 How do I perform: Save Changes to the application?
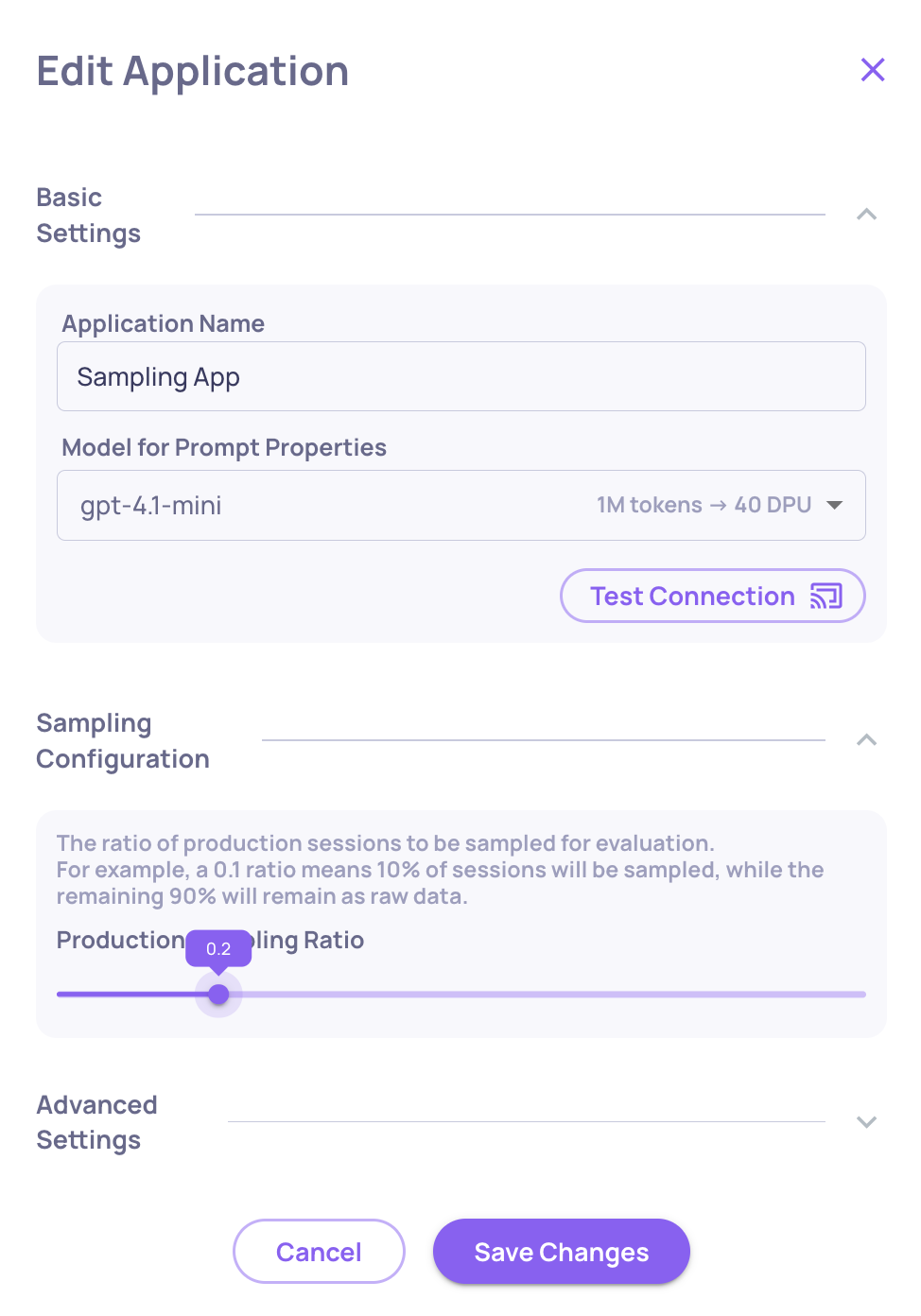pos(561,1252)
